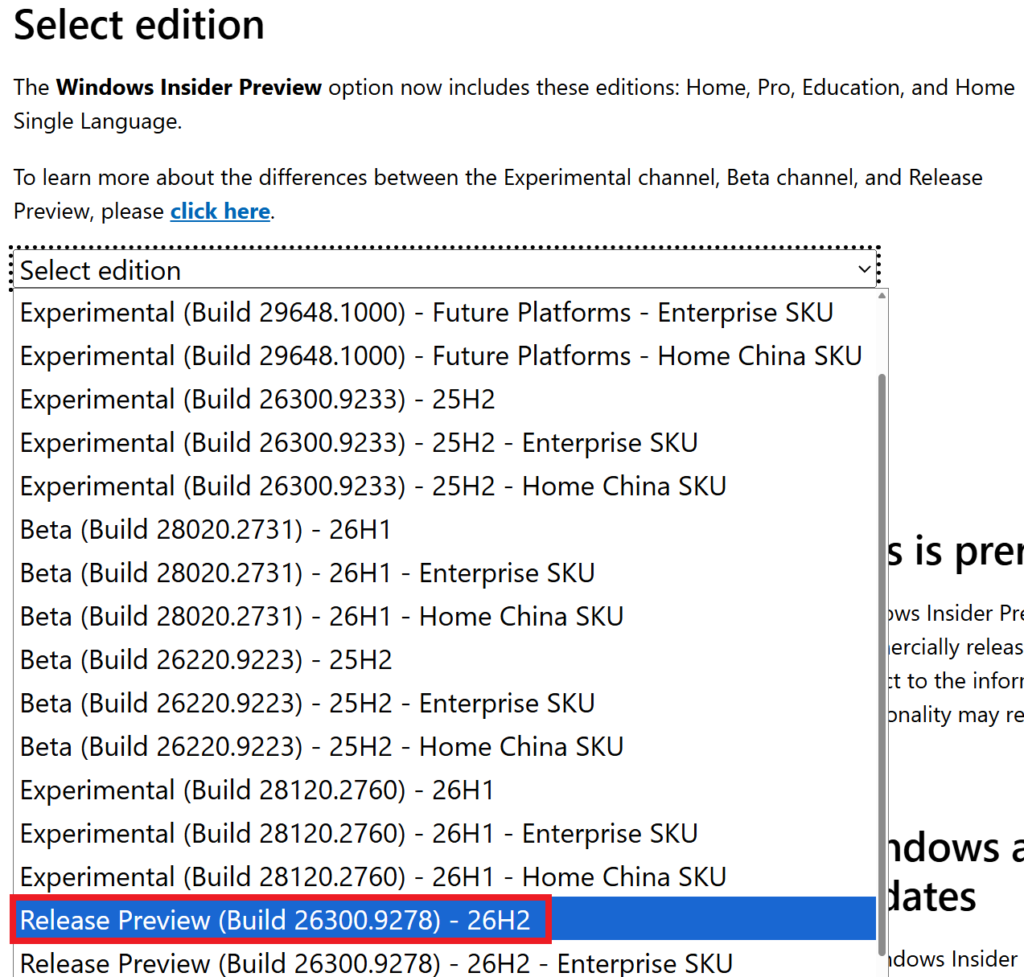Choose Experimental Build 29648.1000 Future Platforms Enterprise SKU
Screen dimensions: 1024x977
point(445,313)
